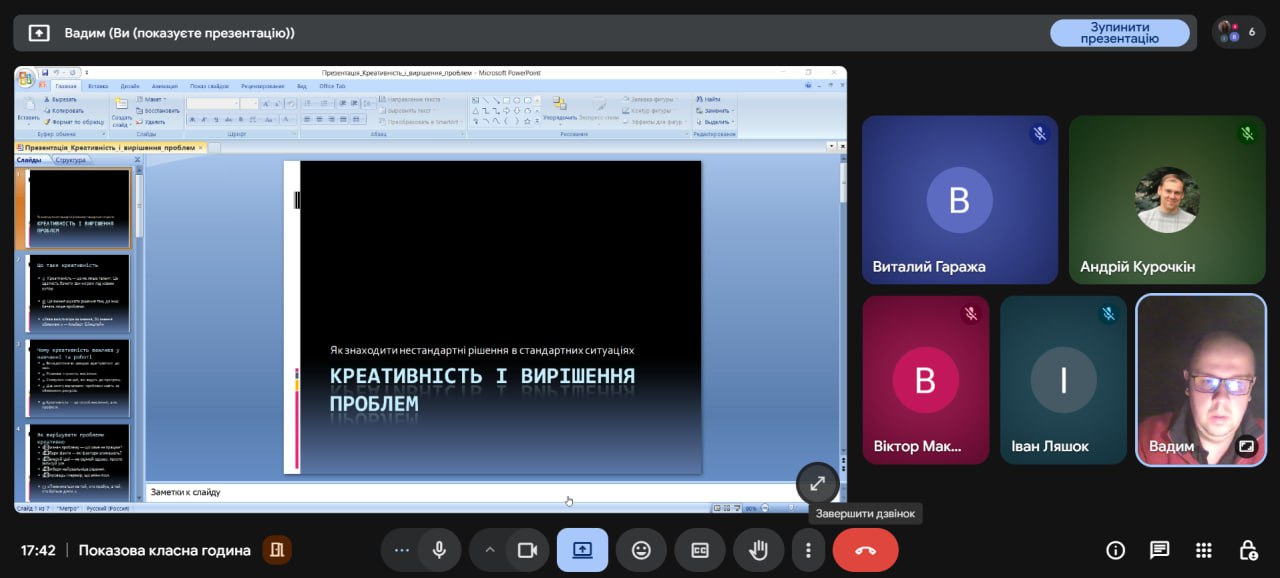Show the participants list with 6 people
The height and width of the screenshot is (578, 1280).
coord(1238,32)
